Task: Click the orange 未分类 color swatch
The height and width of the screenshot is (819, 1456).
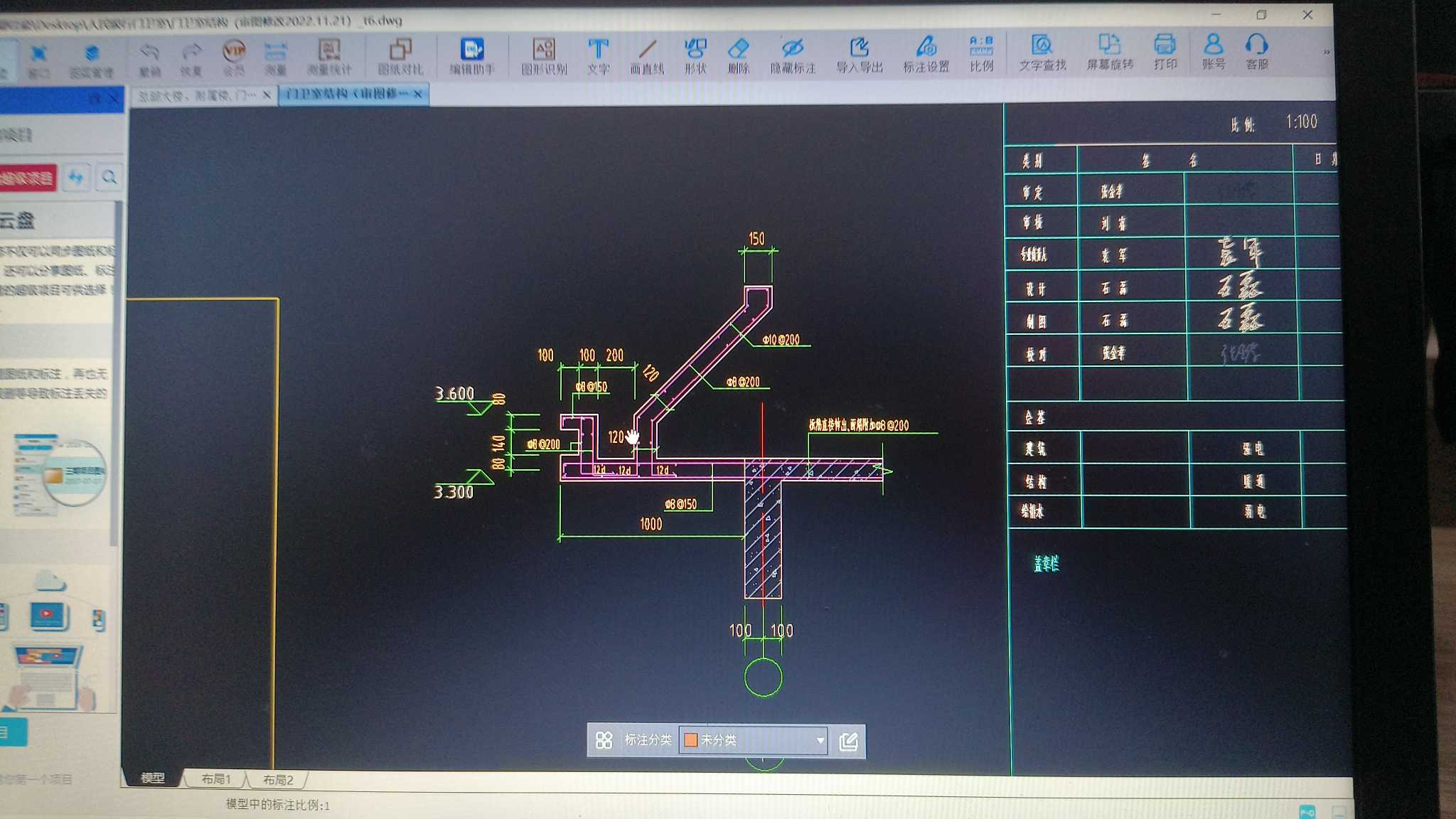Action: tap(690, 740)
